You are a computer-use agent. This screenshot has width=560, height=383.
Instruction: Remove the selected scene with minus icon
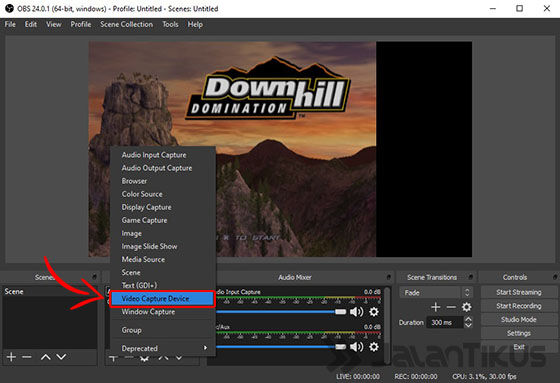[27, 357]
